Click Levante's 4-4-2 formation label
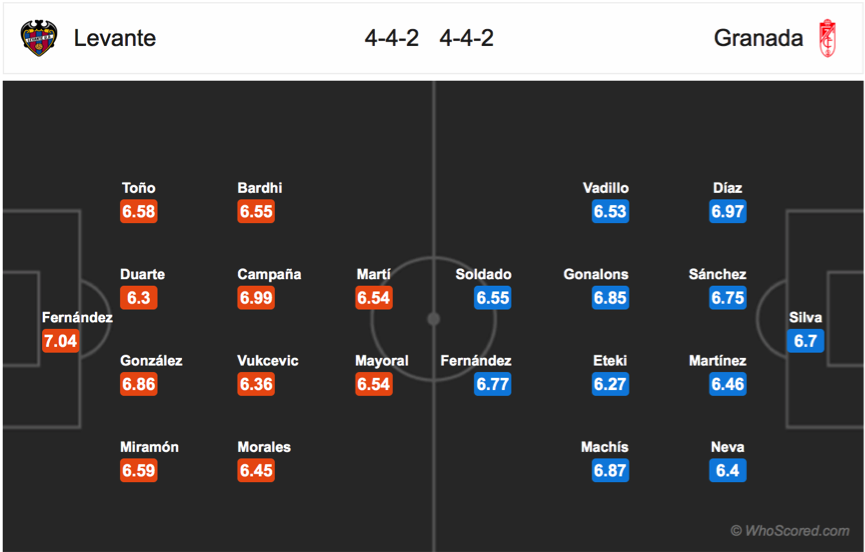865x552 pixels. 392,38
